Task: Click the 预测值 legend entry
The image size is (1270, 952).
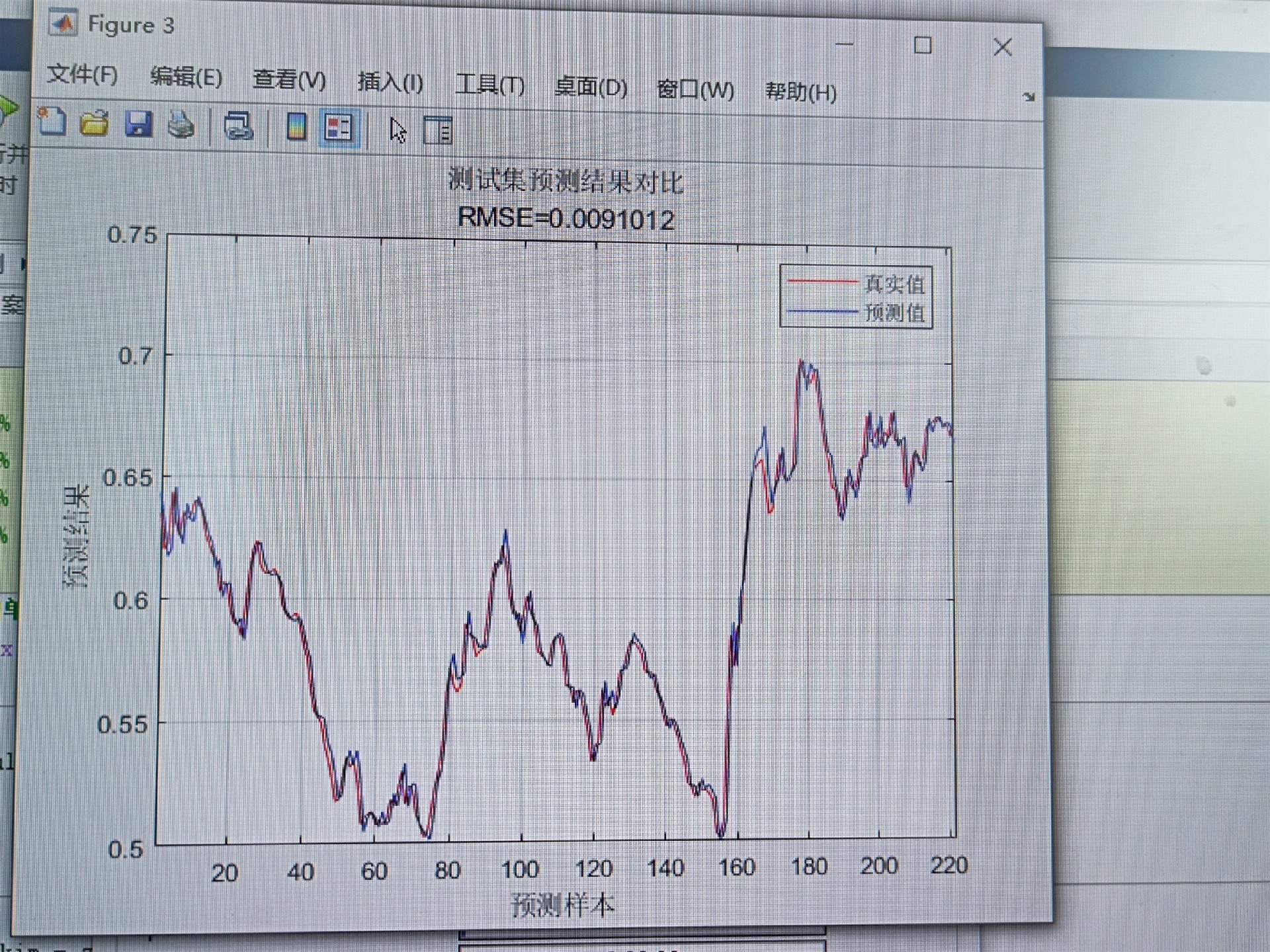Action: (894, 312)
